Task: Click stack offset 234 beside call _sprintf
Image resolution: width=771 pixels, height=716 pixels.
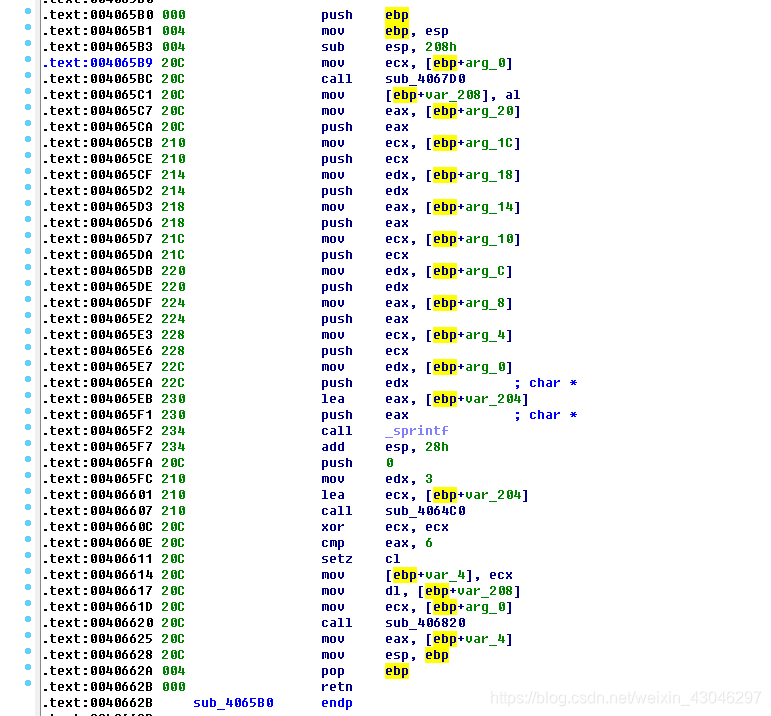Action: [x=174, y=431]
